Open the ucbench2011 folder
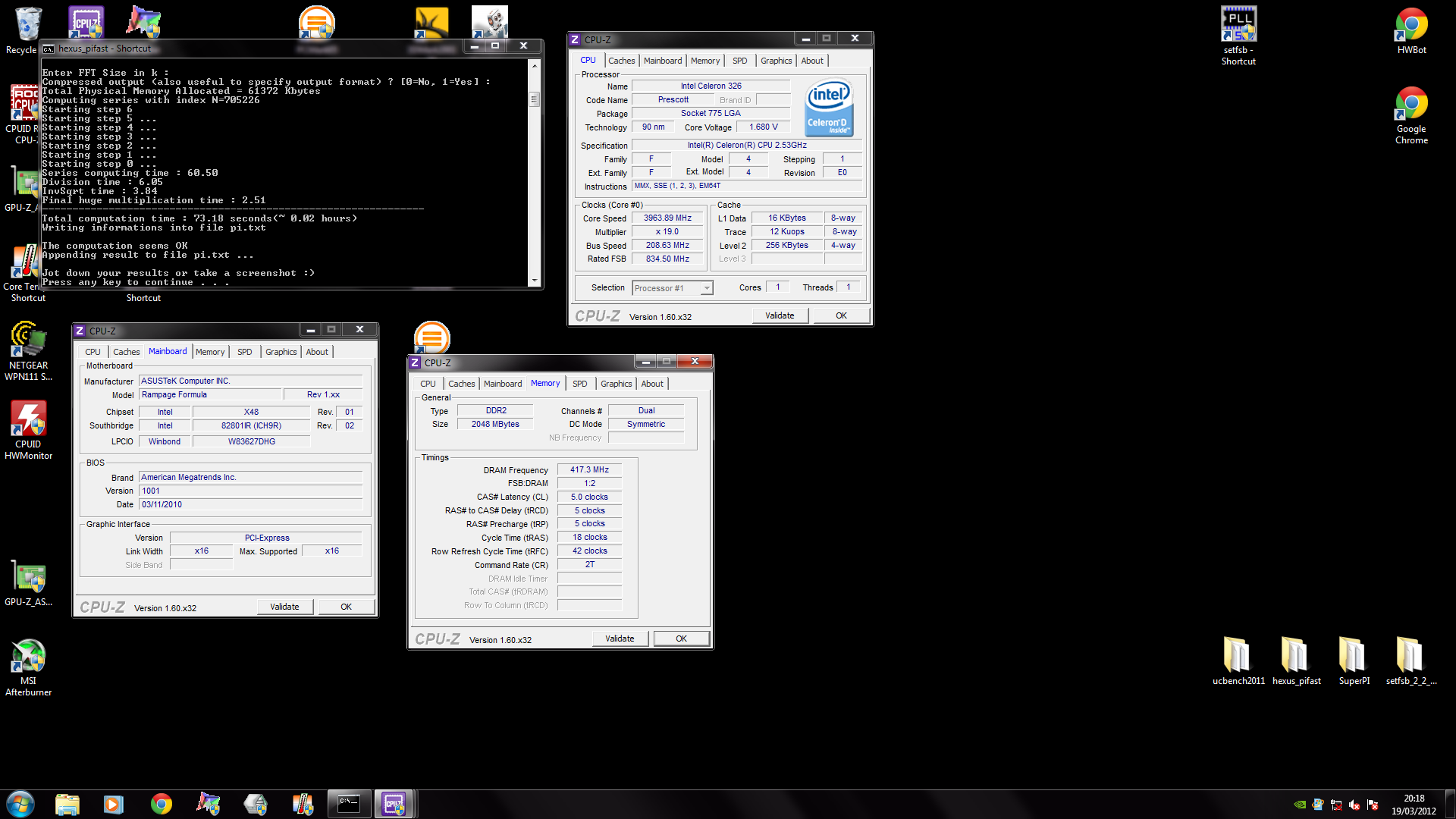 [1238, 660]
